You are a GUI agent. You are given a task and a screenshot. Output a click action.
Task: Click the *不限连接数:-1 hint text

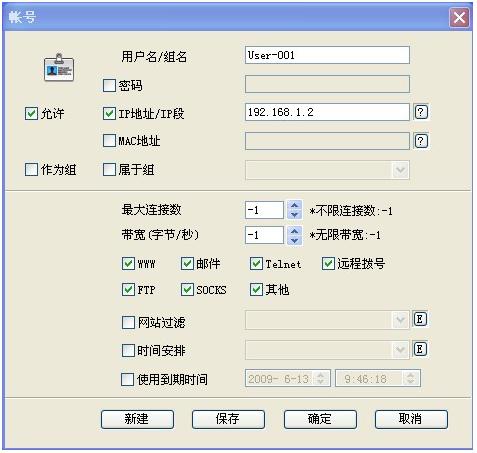pyautogui.click(x=351, y=211)
